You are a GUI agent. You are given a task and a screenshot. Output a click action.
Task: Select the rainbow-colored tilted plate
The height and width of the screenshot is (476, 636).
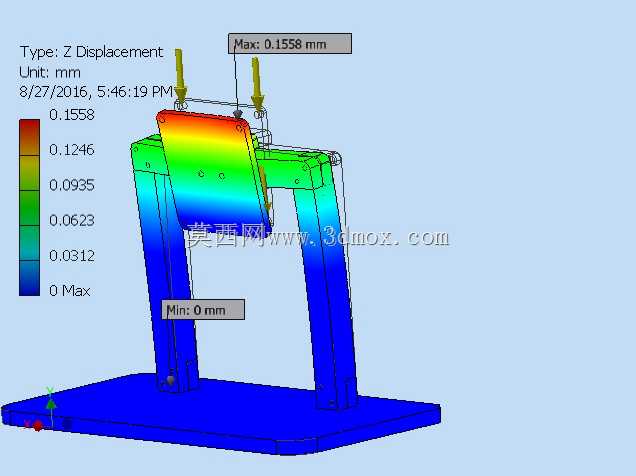[x=213, y=172]
